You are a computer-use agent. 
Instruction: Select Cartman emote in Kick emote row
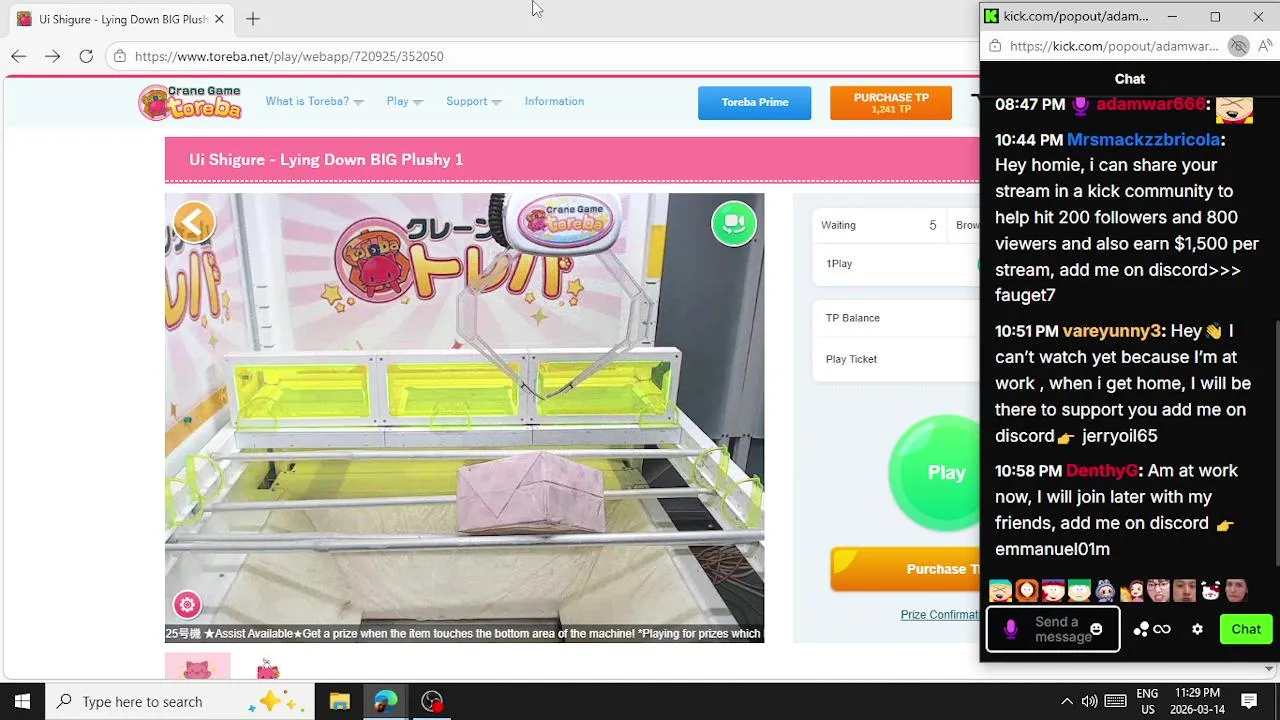coord(1000,590)
